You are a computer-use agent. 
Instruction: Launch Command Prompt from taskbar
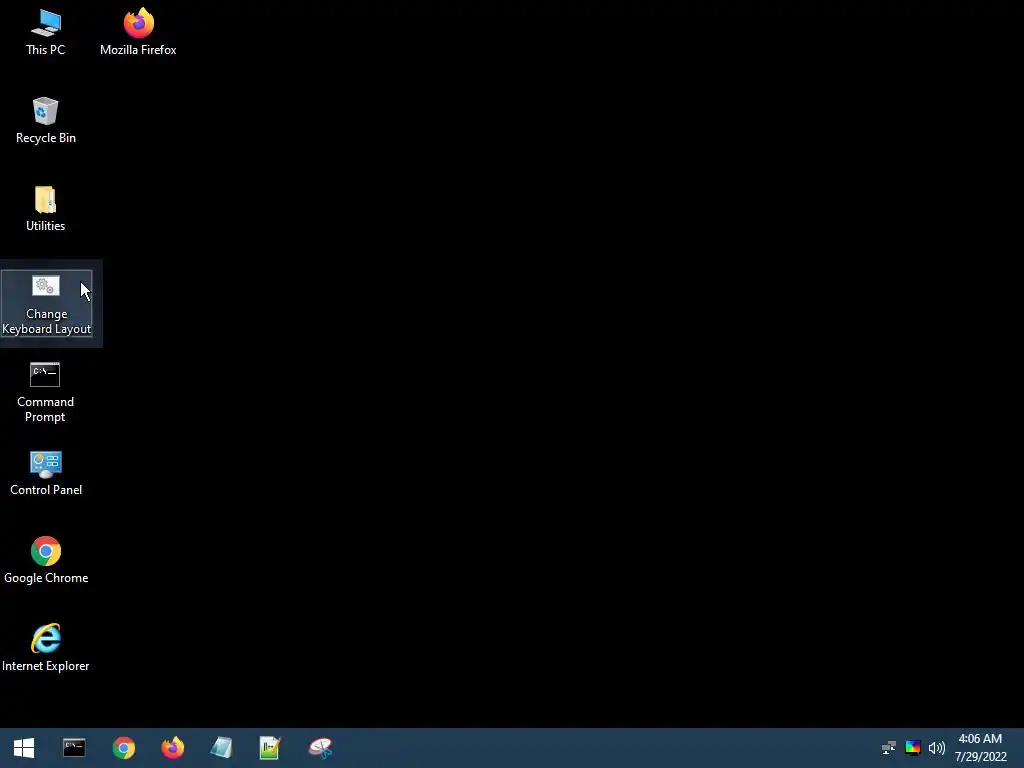(x=74, y=748)
